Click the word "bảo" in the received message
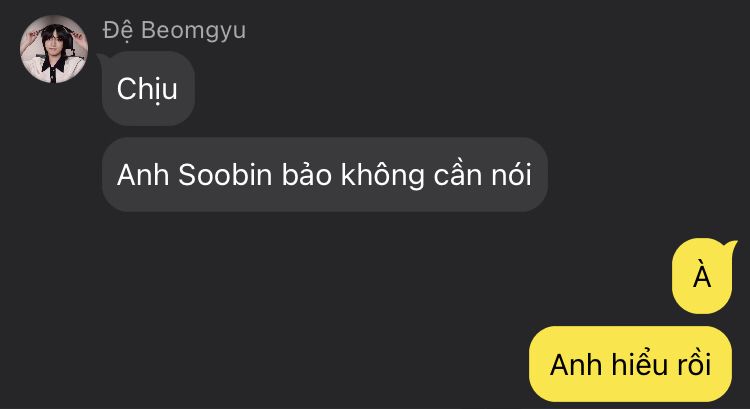Screen dimensions: 750x409 (307, 175)
